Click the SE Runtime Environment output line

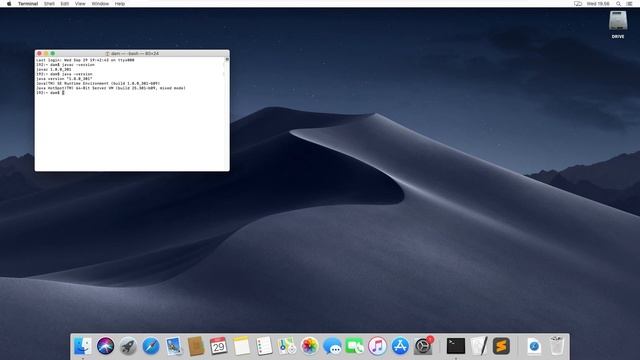(x=98, y=83)
